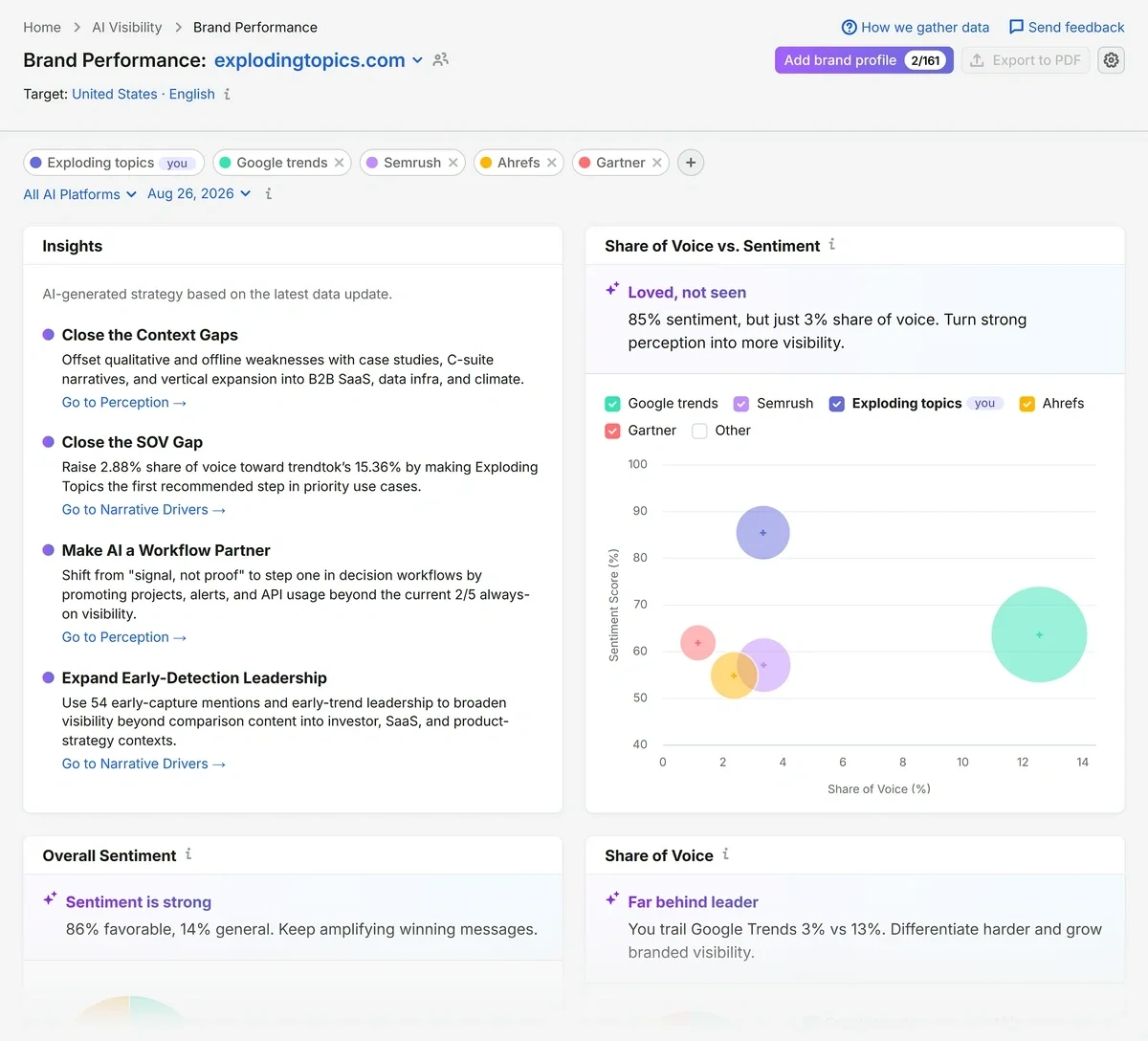Click the info icon next to Target English
The width and height of the screenshot is (1148, 1041).
(227, 94)
